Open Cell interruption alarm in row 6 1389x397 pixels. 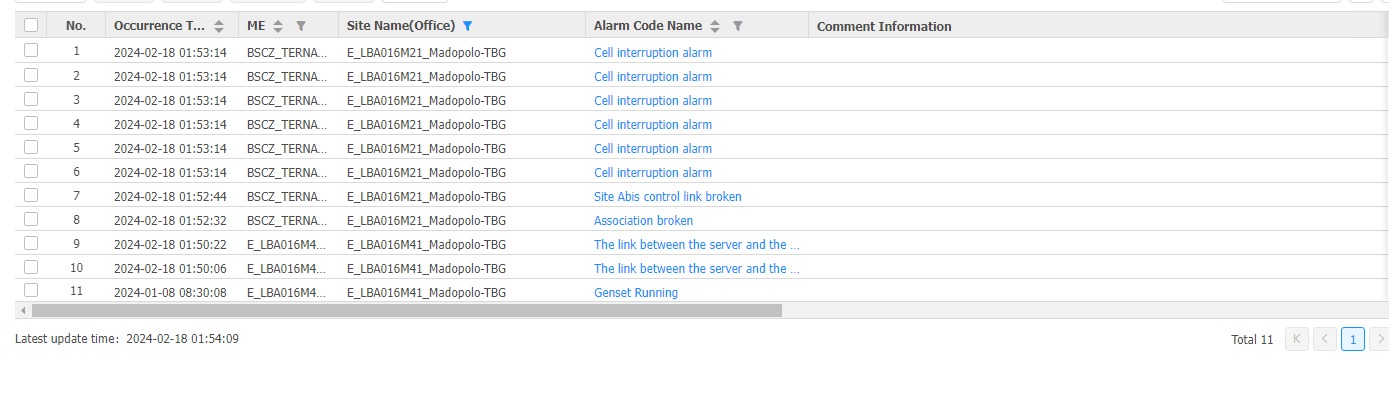(653, 173)
